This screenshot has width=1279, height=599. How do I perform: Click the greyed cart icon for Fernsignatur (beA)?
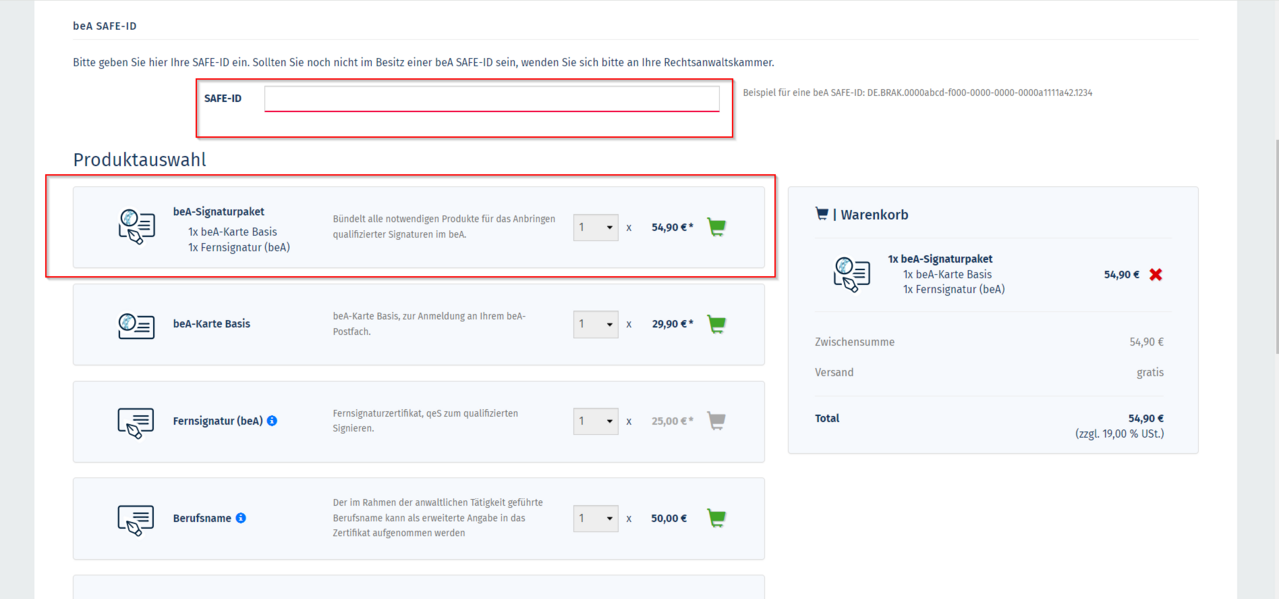[x=716, y=421]
